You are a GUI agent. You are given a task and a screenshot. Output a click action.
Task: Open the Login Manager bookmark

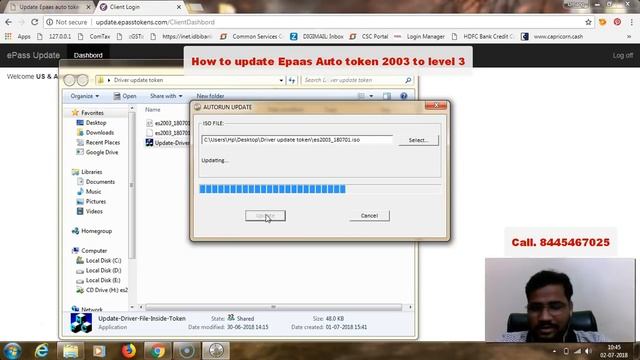(x=420, y=36)
